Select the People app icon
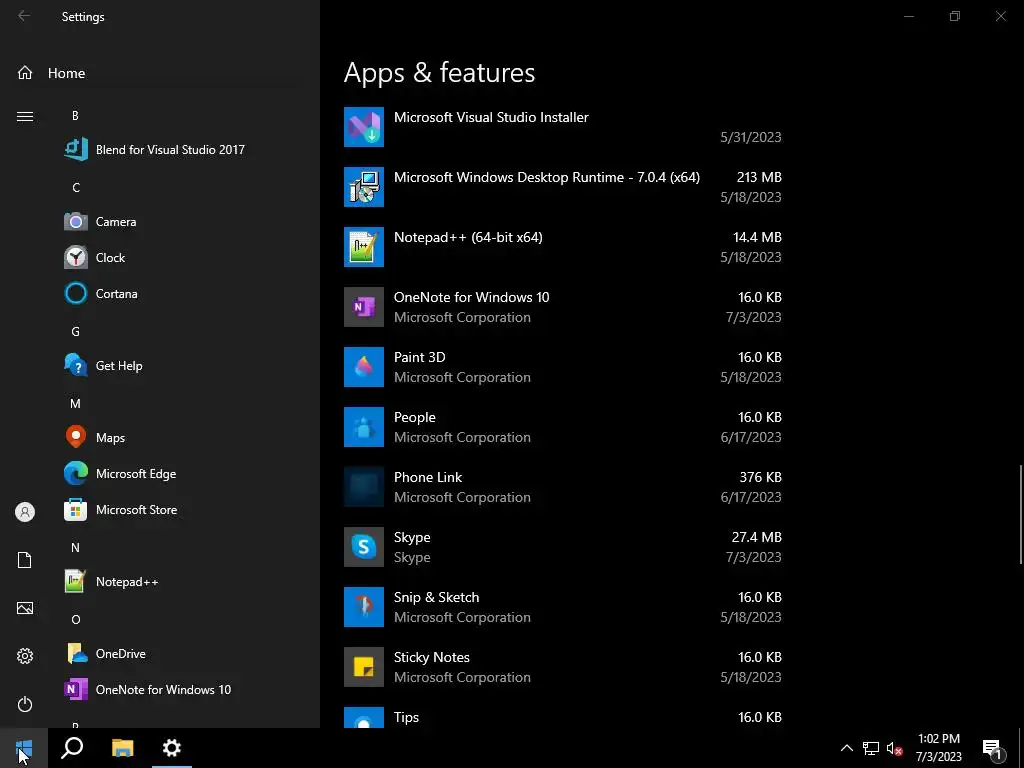The width and height of the screenshot is (1024, 768). pyautogui.click(x=364, y=427)
